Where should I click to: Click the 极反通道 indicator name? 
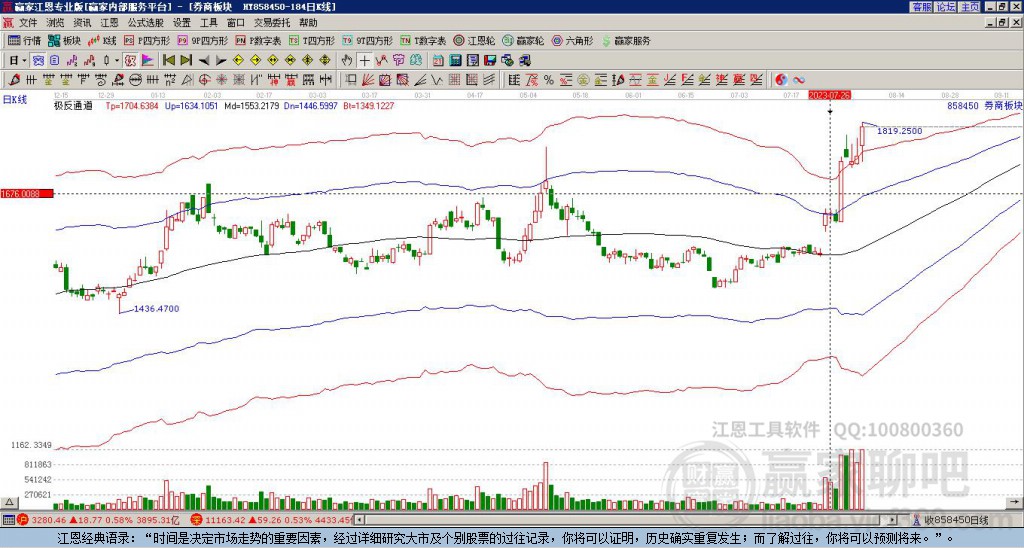73,105
